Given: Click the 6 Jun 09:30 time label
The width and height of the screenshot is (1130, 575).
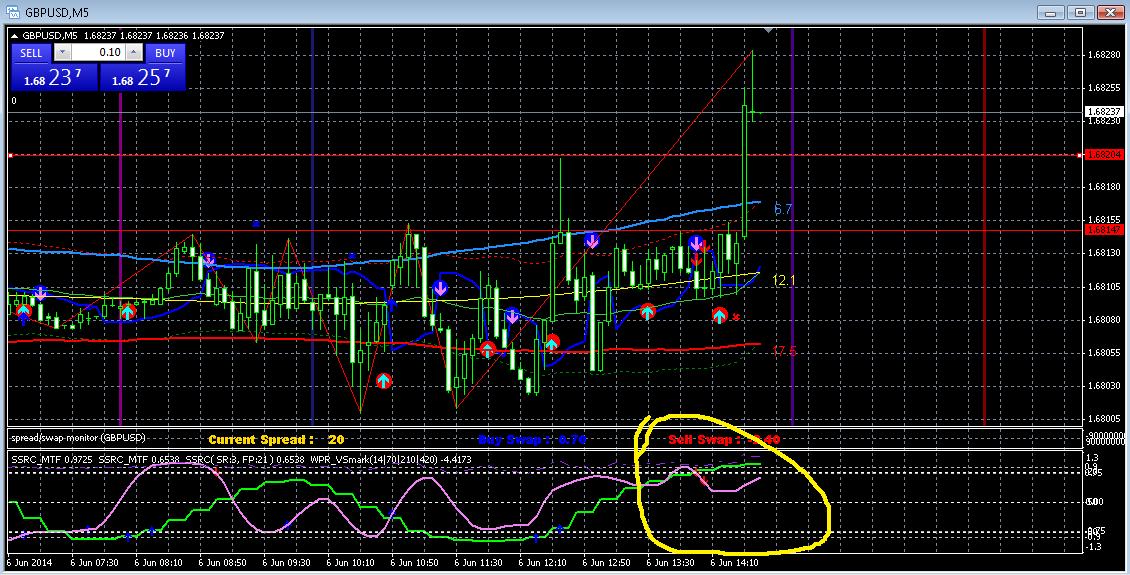Looking at the screenshot, I should (x=286, y=562).
